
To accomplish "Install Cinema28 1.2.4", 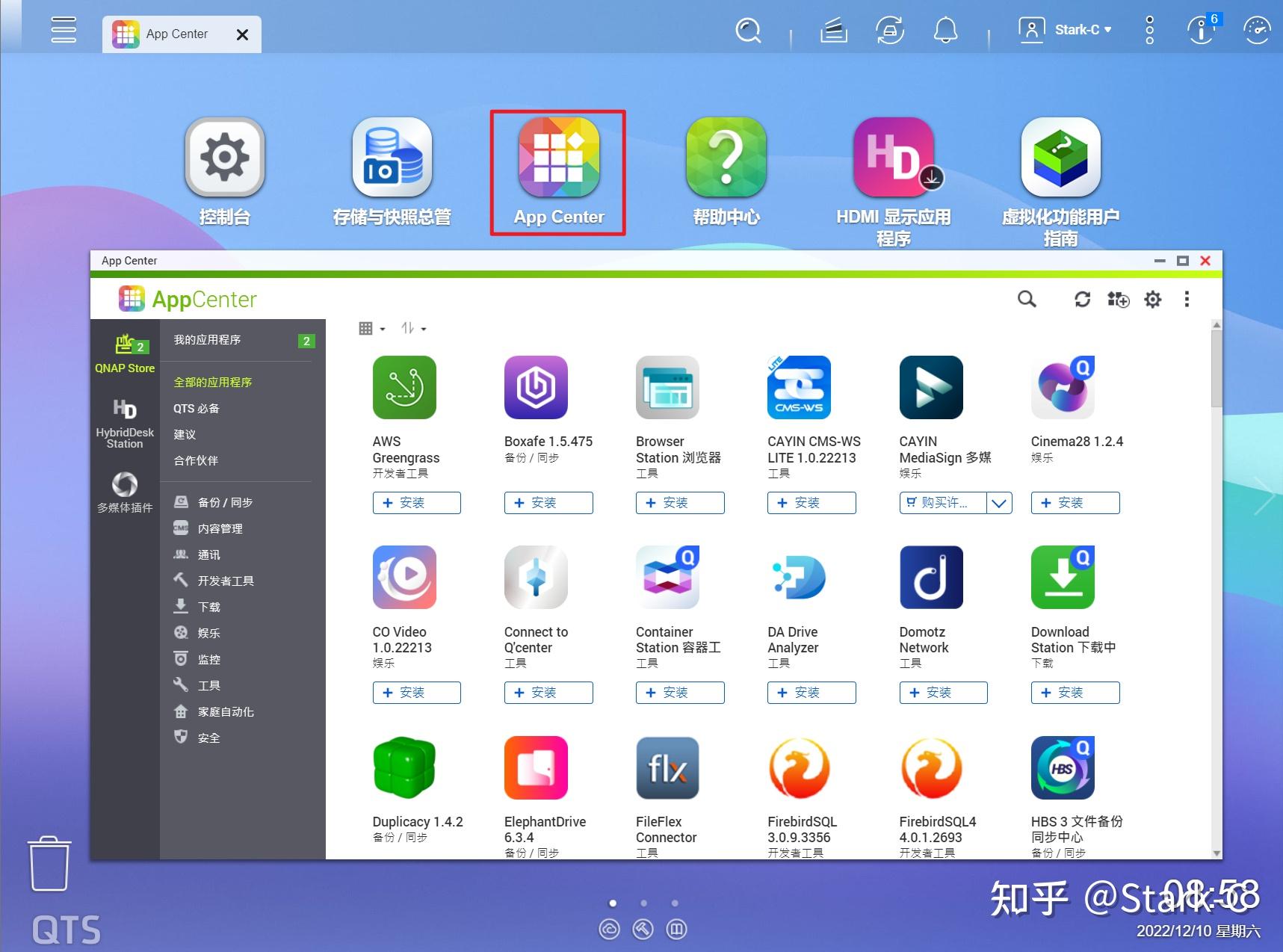I will click(x=1075, y=503).
